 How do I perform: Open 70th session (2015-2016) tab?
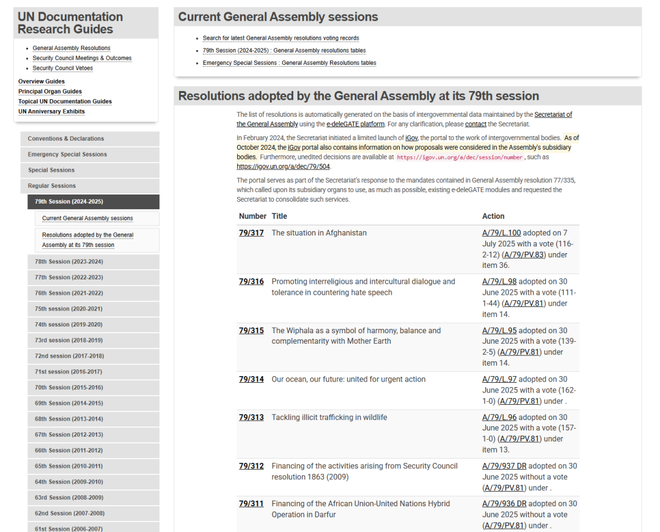[x=68, y=387]
